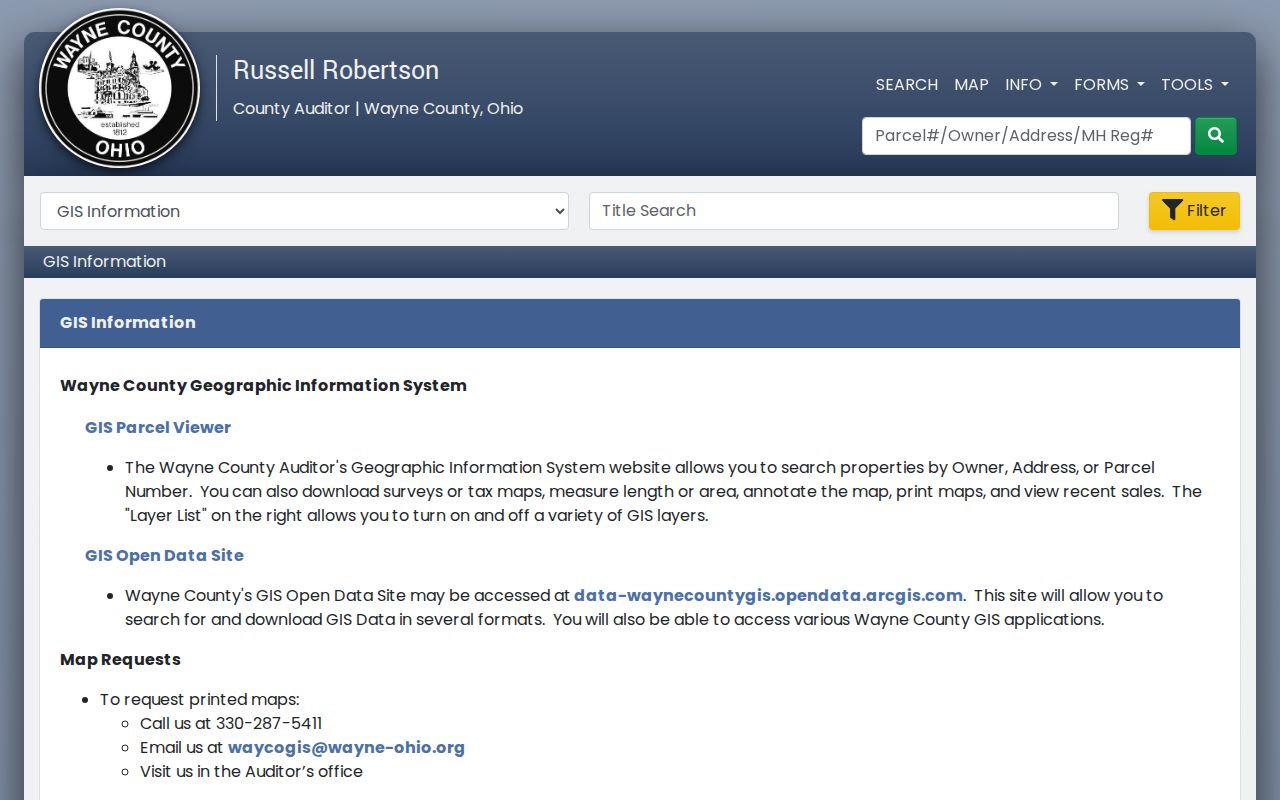Visit data-waynecountygis.opendata.arcgis.com link
Image resolution: width=1280 pixels, height=800 pixels.
(x=768, y=595)
